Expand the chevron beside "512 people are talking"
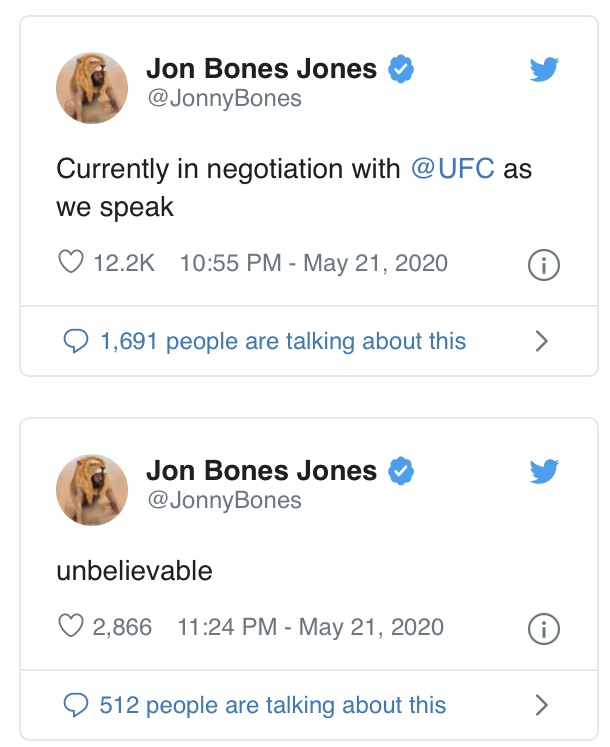This screenshot has width=610, height=747. [x=542, y=705]
